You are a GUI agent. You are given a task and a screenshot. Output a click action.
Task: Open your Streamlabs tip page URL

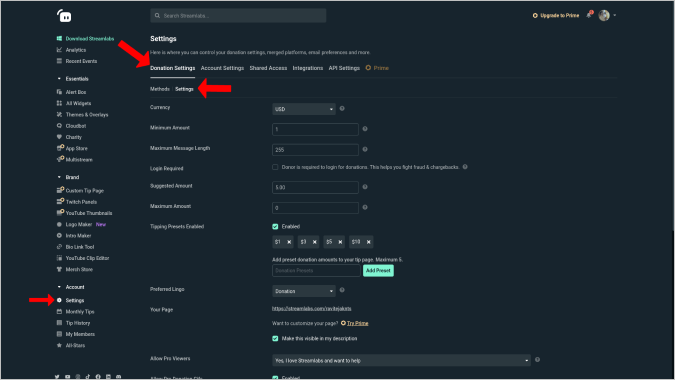[312, 309]
